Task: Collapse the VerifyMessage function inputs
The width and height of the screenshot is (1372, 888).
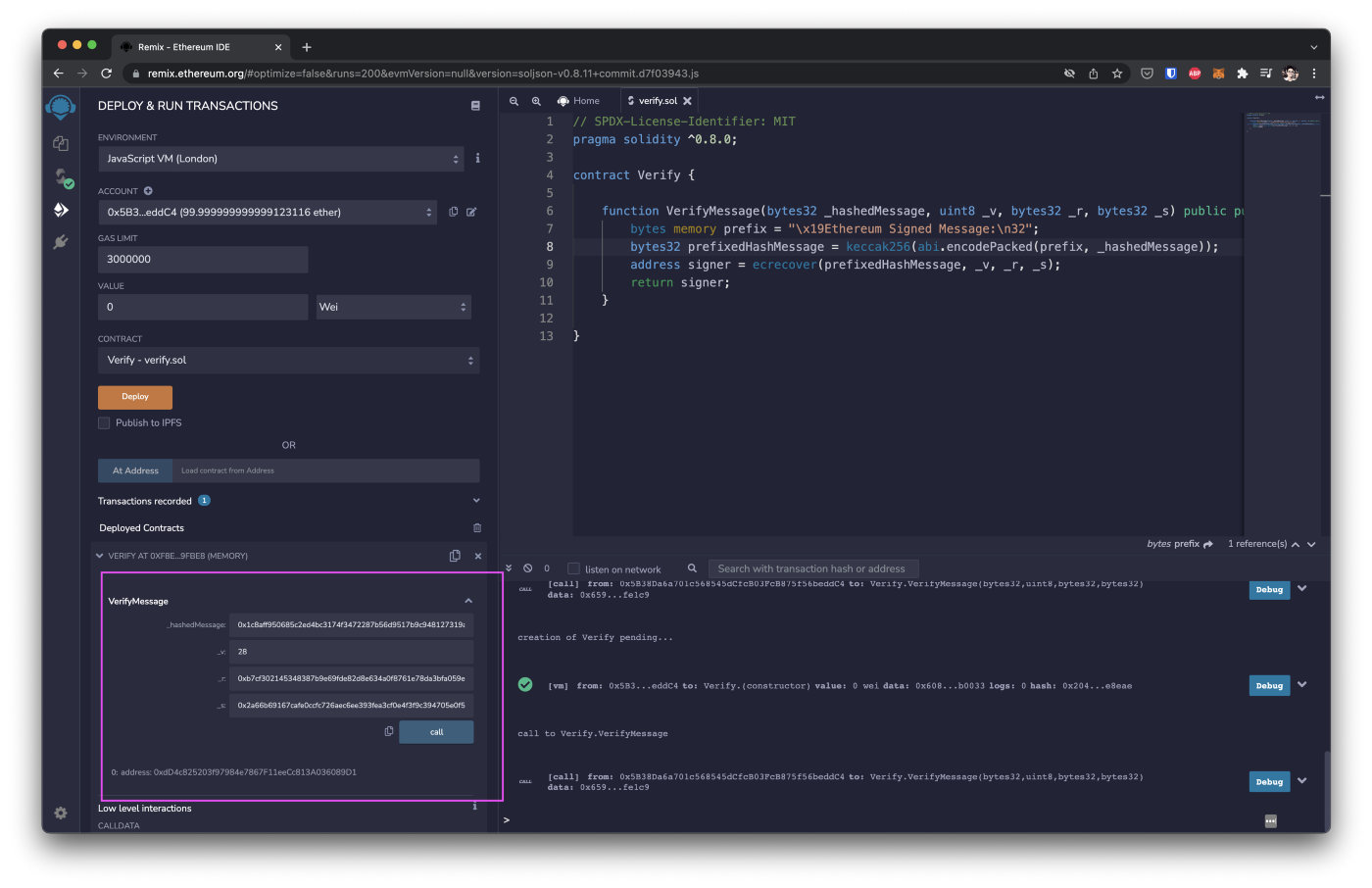Action: tap(468, 601)
